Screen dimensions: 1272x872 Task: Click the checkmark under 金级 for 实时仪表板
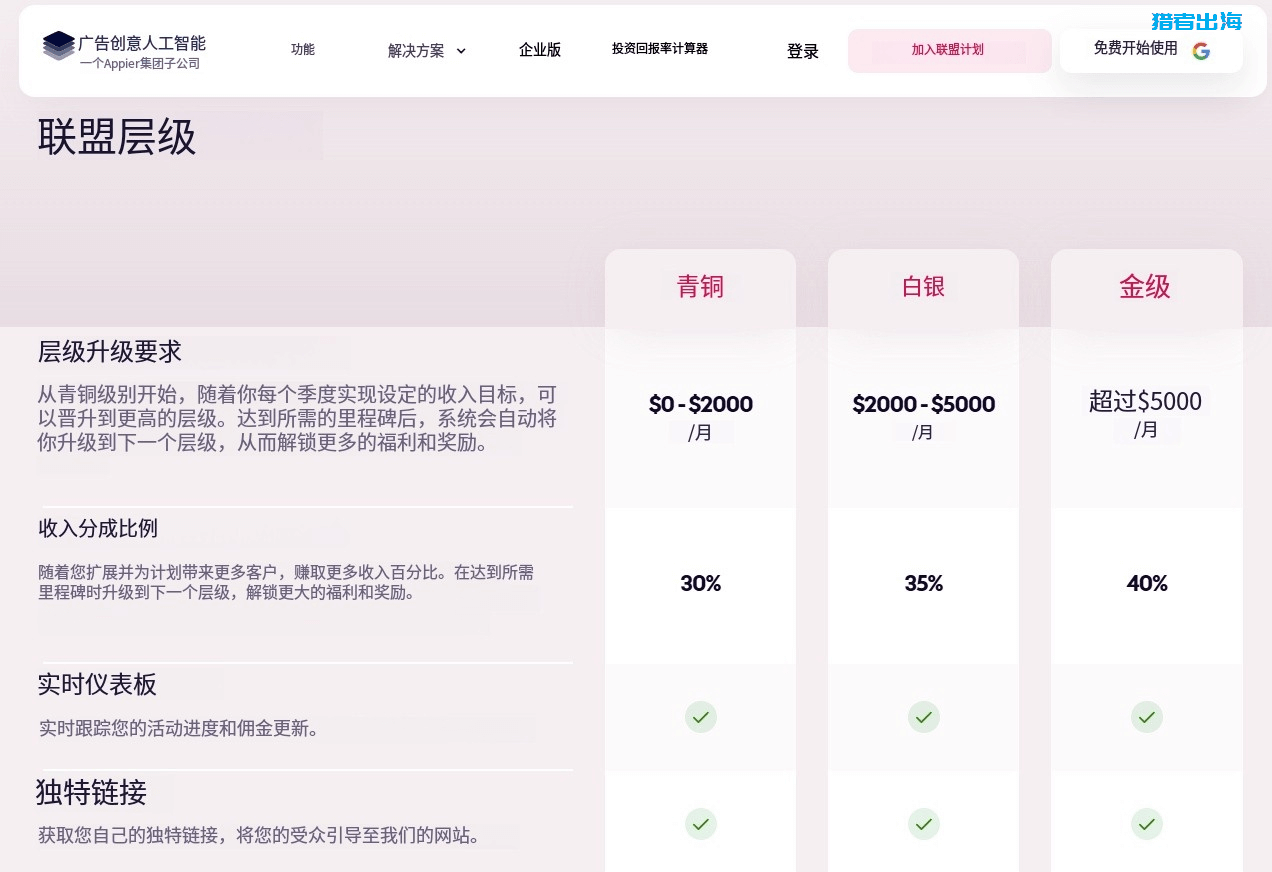[x=1146, y=717]
